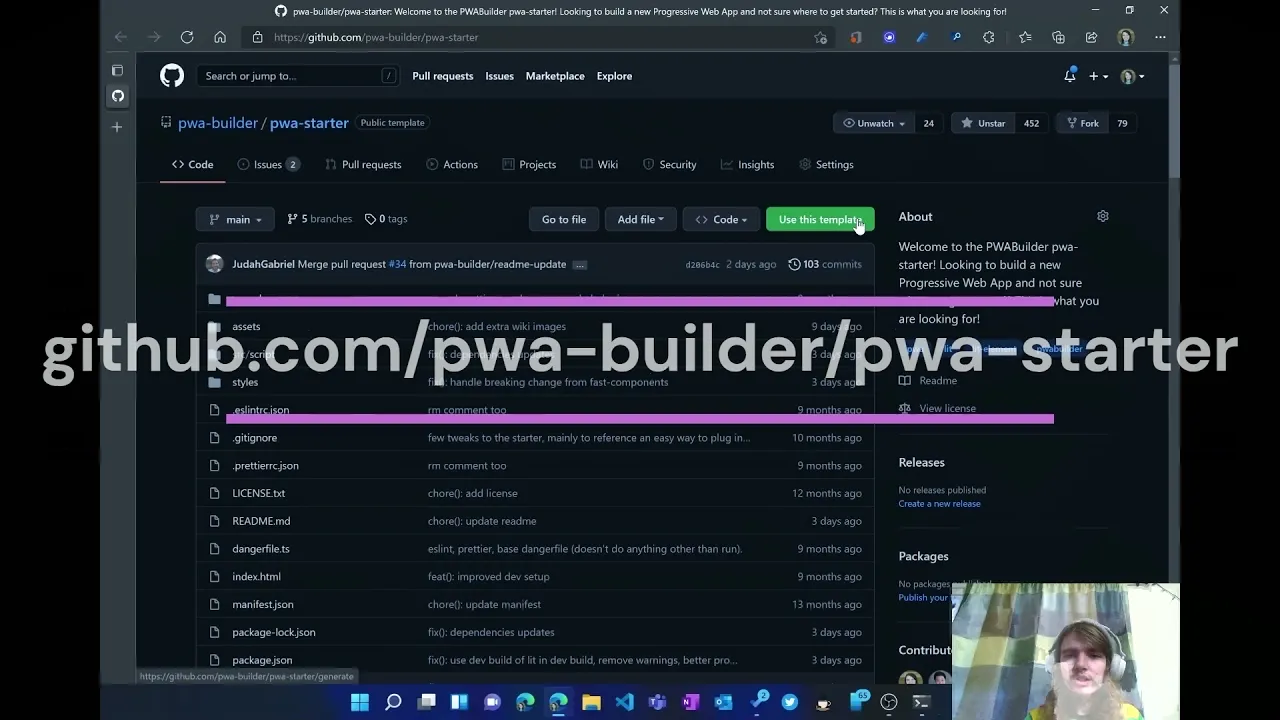Select the GitHub tab in vertical tabs

tap(118, 96)
